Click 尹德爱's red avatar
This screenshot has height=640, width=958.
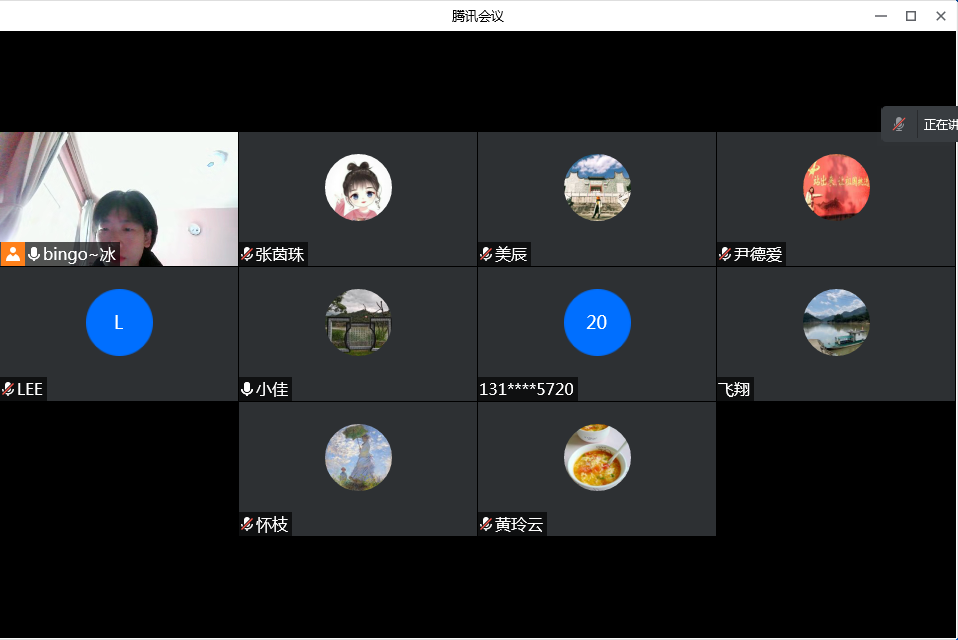click(x=836, y=187)
